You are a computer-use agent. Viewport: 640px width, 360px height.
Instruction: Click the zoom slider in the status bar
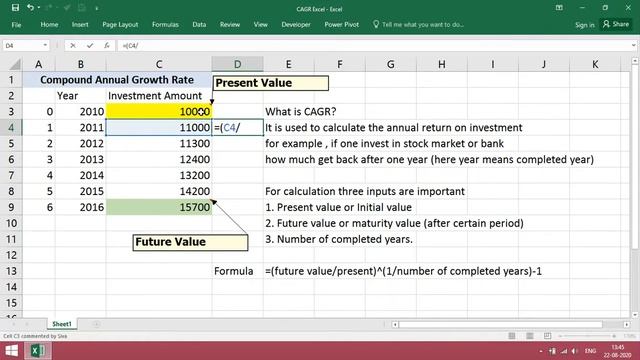588,336
